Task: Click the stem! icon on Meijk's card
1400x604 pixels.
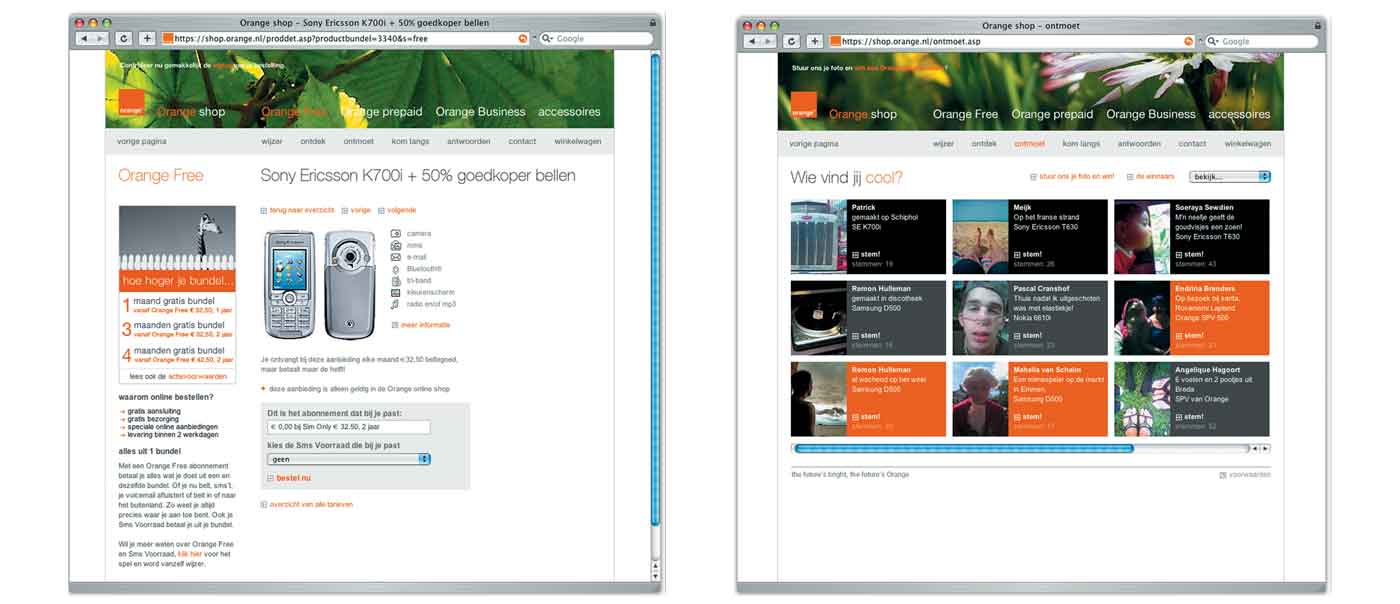Action: coord(1017,254)
